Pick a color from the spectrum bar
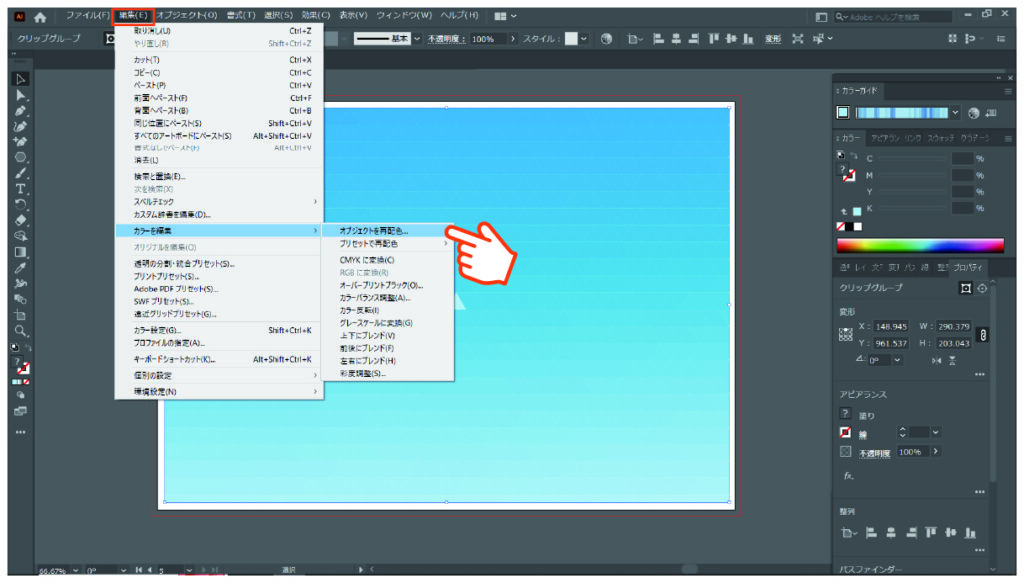The width and height of the screenshot is (1024, 583). click(x=920, y=245)
